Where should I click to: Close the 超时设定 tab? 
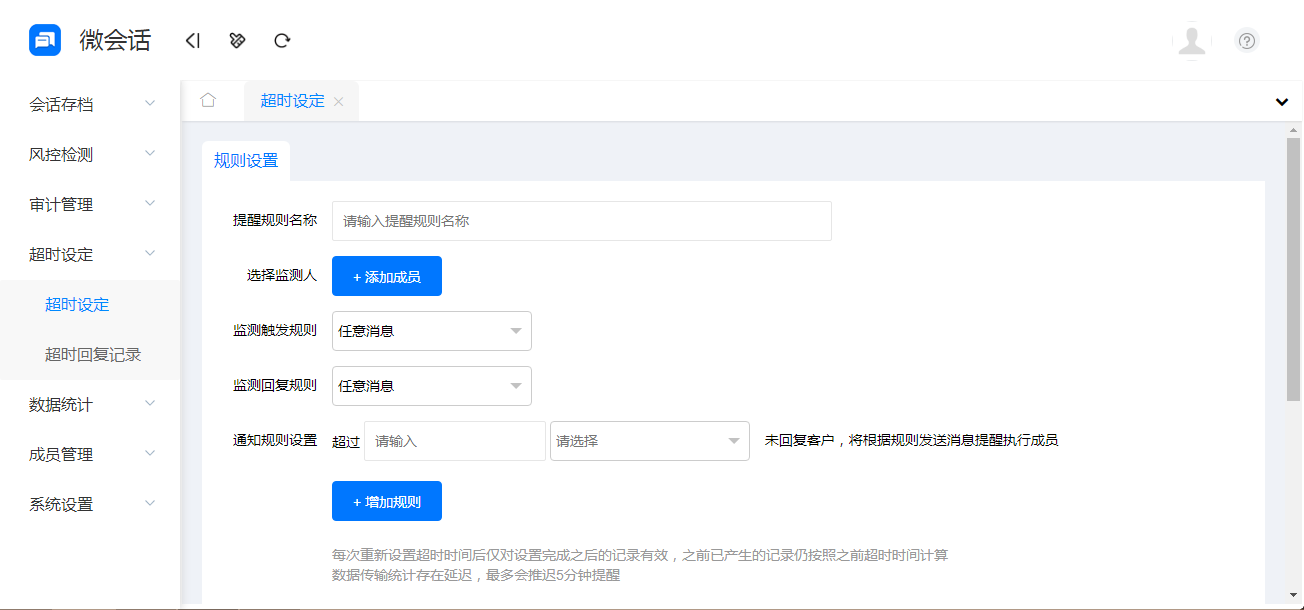tap(339, 101)
